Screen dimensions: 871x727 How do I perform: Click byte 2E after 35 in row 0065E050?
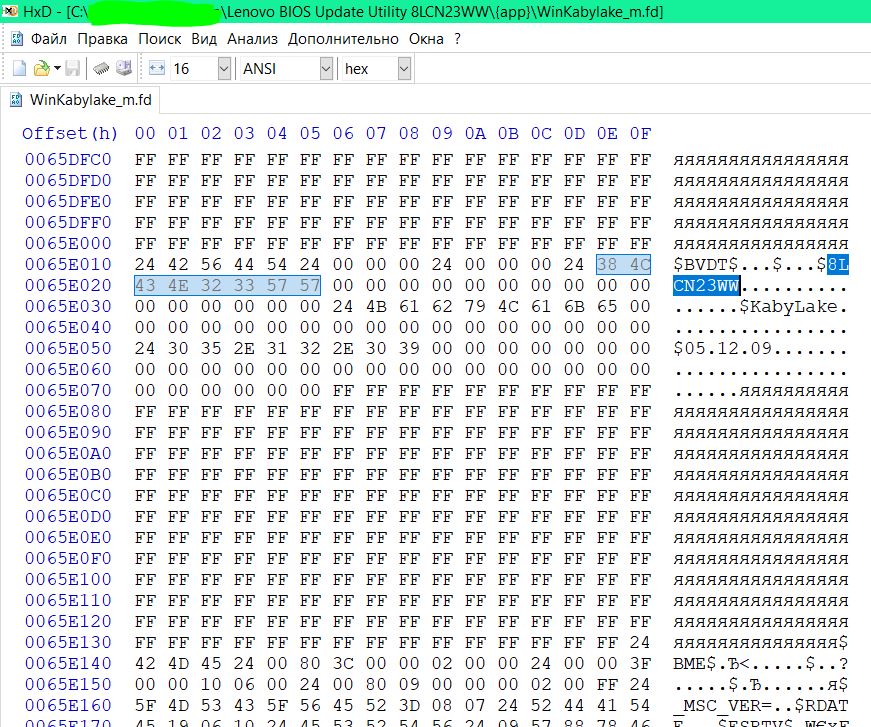point(244,348)
